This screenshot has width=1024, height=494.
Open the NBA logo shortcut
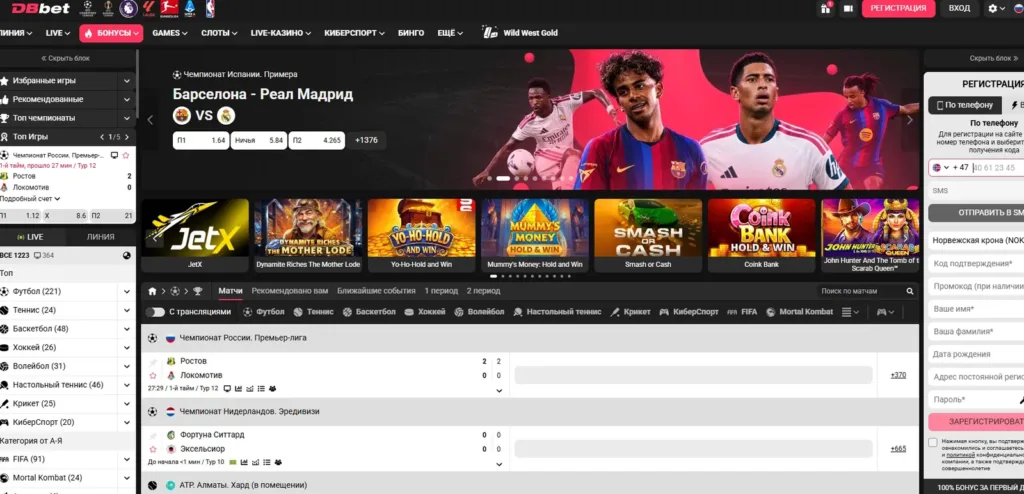[x=210, y=8]
